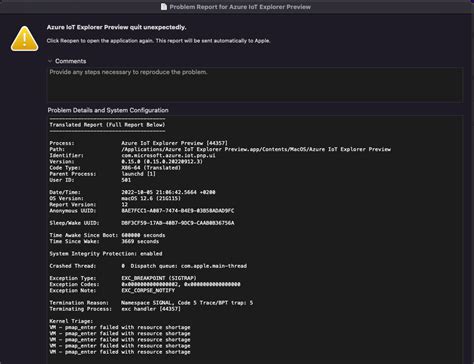Screen dimensions: 474x364
Task: Click the 'Click Reopen to open the application' message
Action: (x=158, y=41)
